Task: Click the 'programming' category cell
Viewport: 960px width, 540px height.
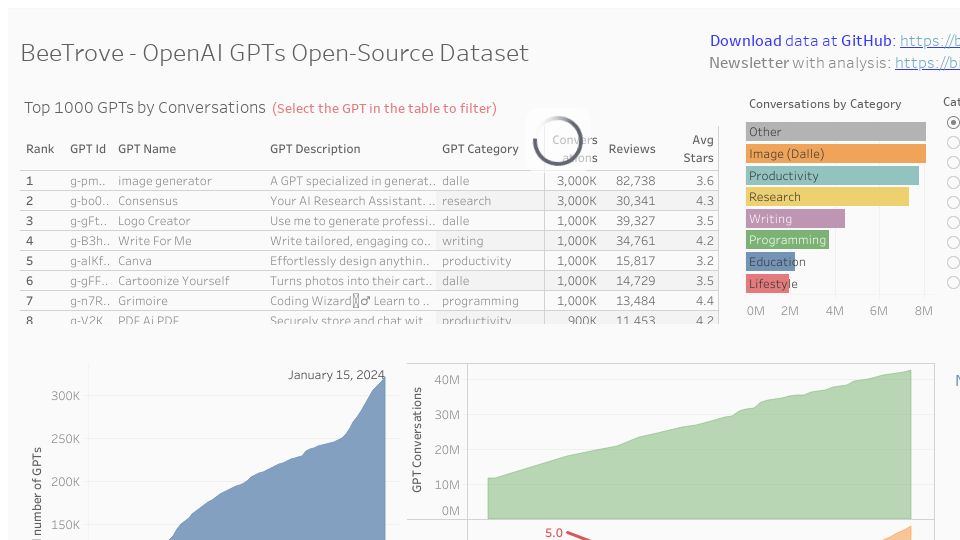Action: 480,301
